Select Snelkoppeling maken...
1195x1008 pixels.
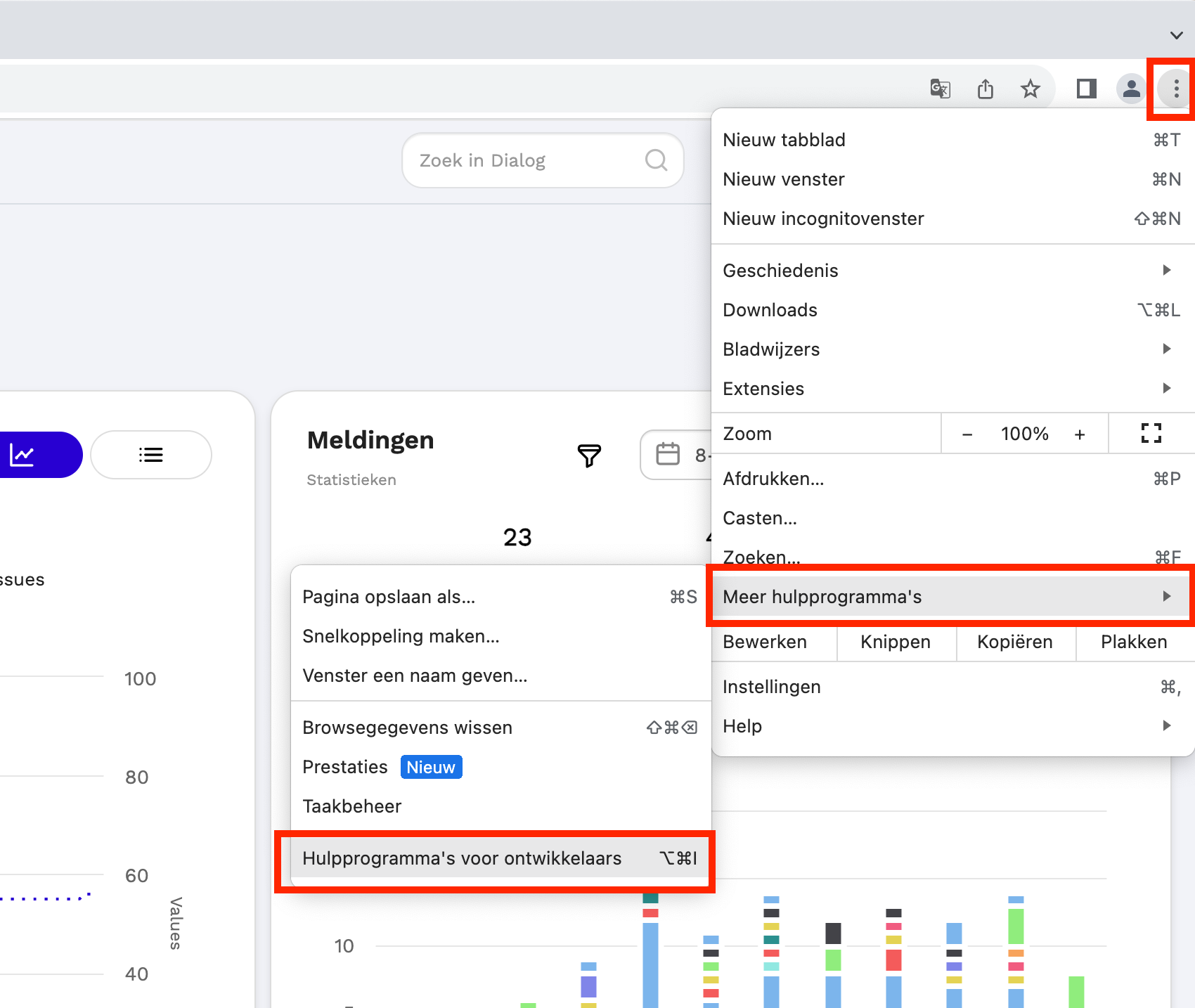[x=500, y=636]
